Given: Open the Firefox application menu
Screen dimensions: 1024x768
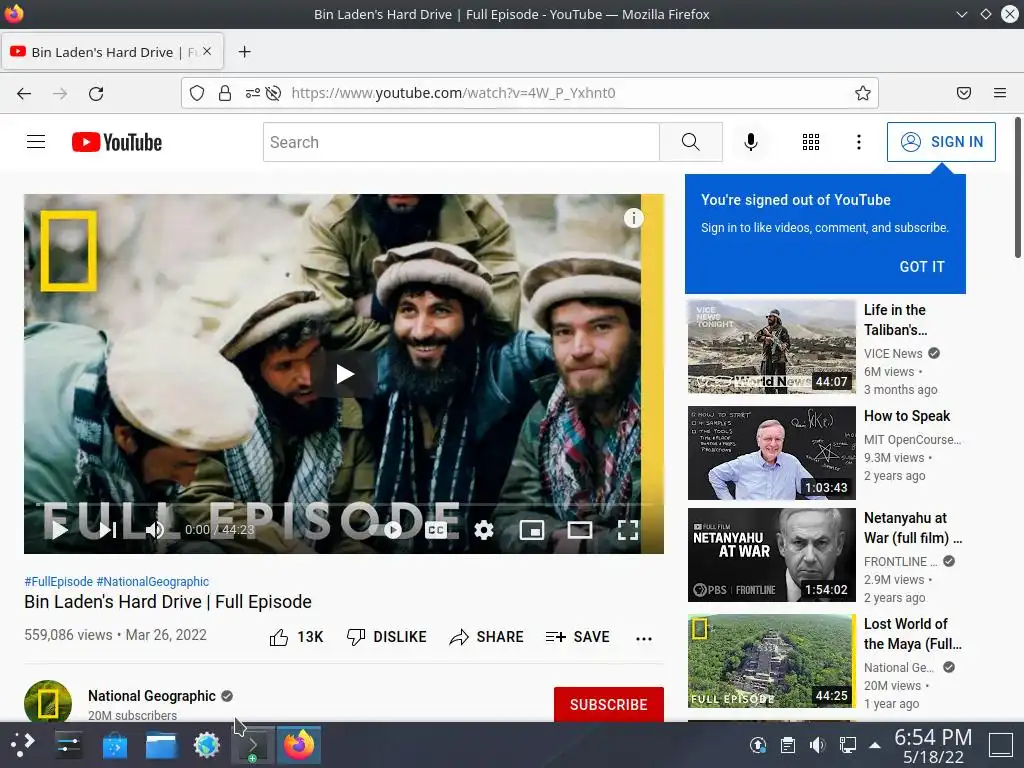Looking at the screenshot, I should pos(1000,93).
